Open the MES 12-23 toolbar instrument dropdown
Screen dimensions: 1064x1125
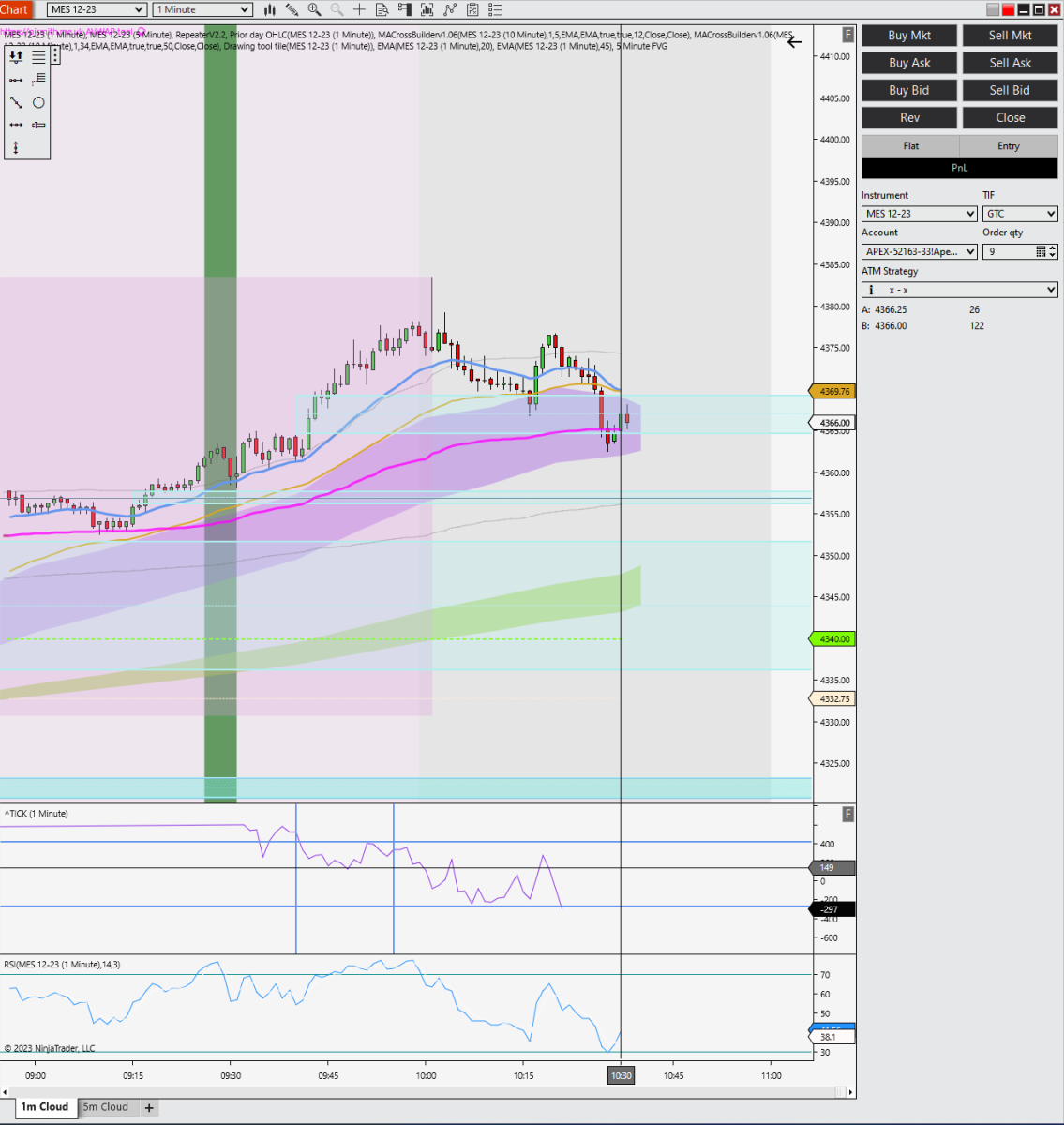97,9
